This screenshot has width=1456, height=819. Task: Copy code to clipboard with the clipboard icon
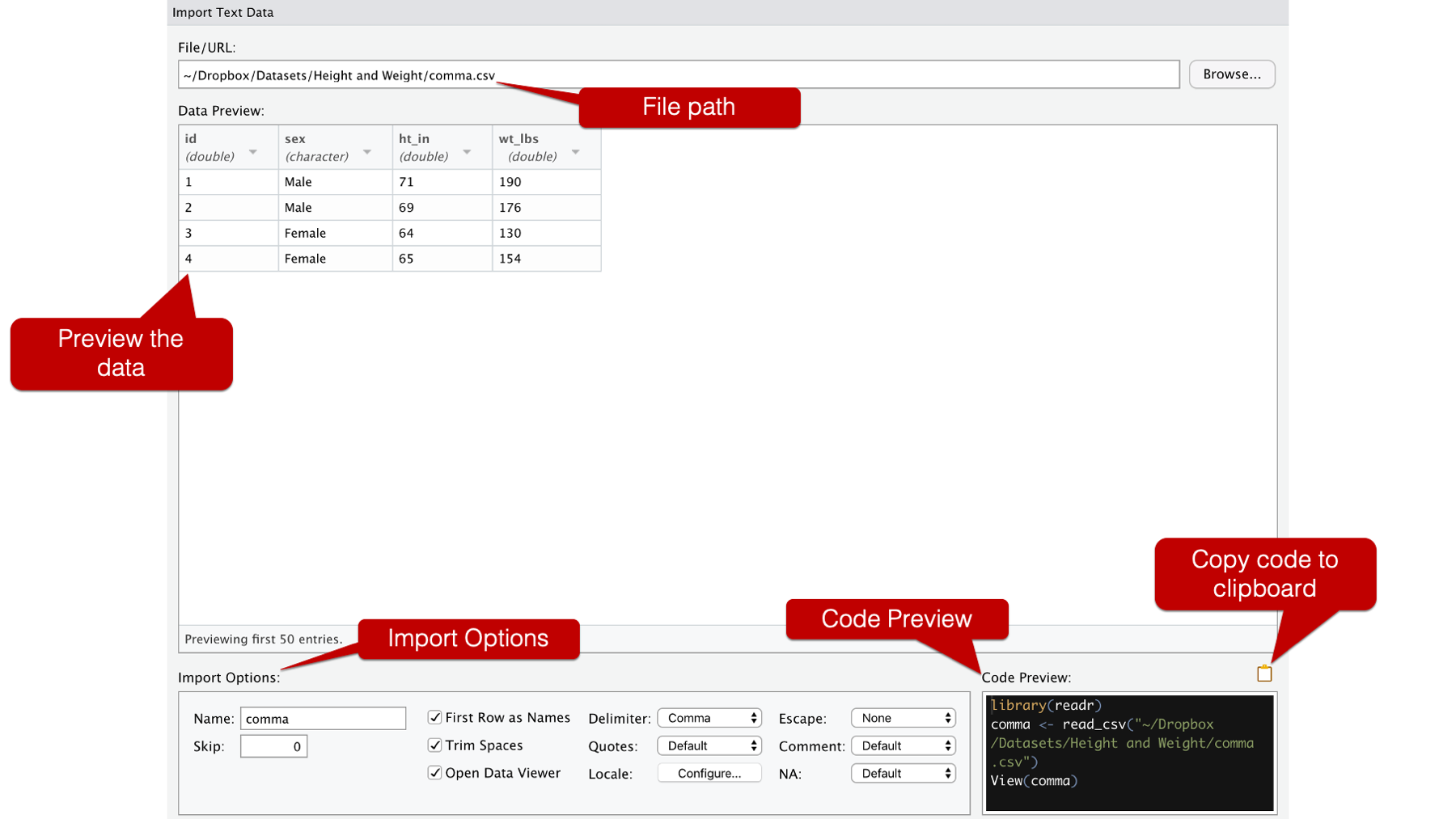click(1264, 673)
